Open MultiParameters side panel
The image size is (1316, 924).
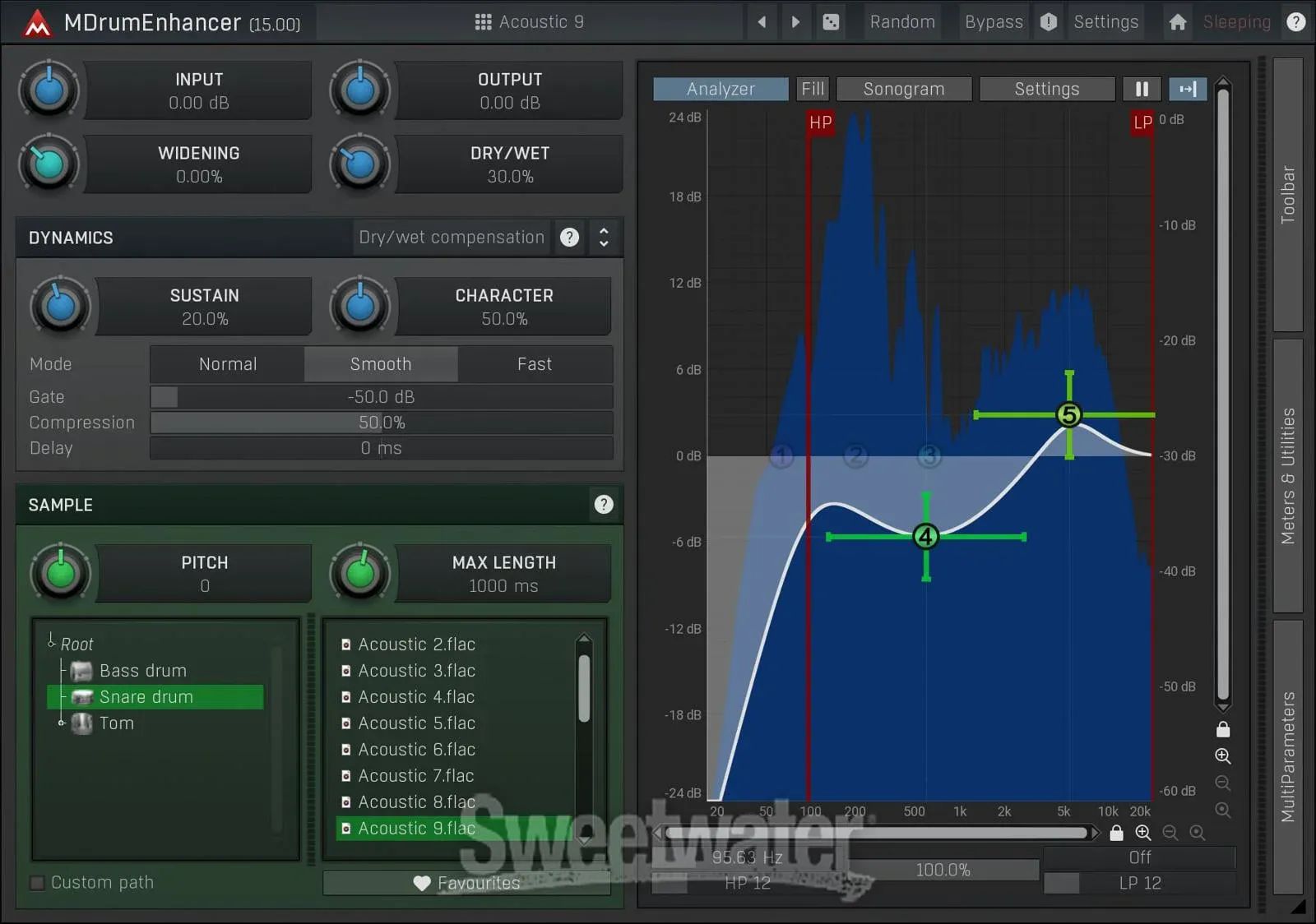1288,757
